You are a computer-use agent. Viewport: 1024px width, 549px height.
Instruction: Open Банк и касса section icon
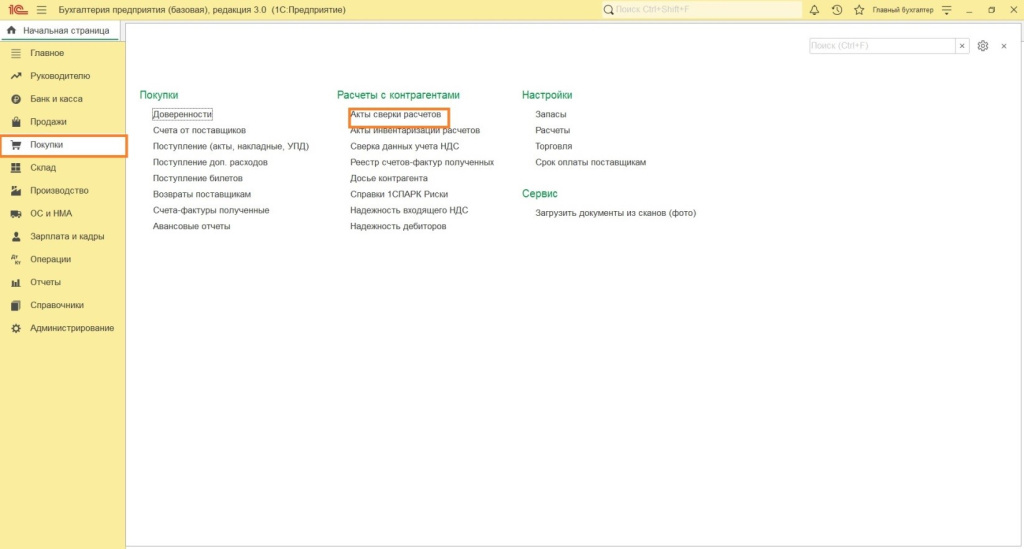click(16, 99)
